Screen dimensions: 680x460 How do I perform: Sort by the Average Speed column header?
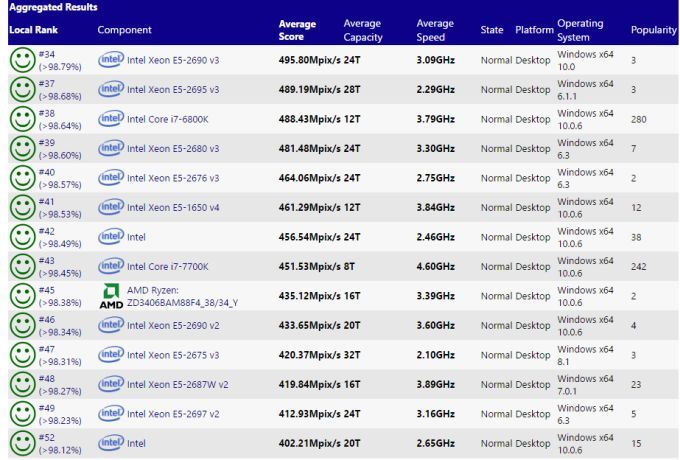pos(435,30)
